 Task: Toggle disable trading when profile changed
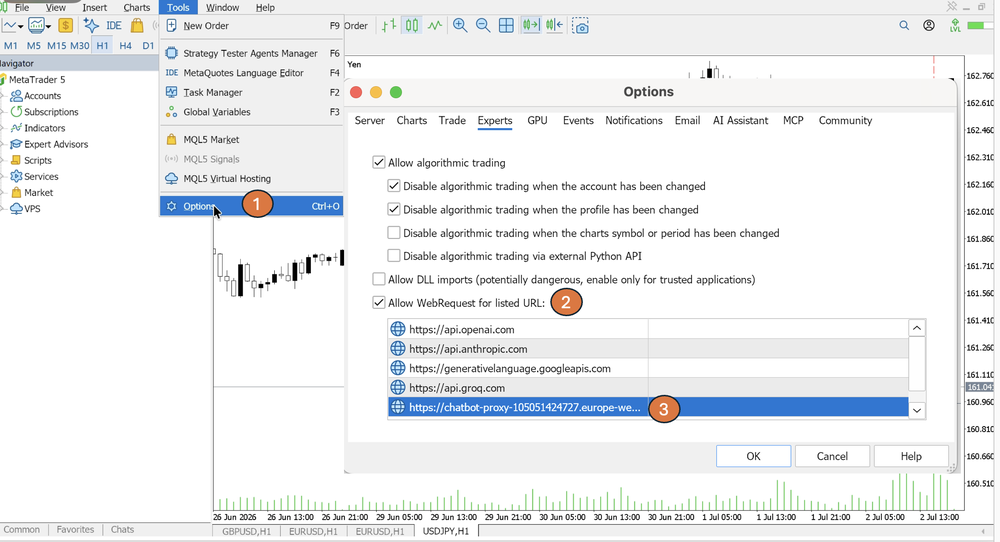point(393,209)
